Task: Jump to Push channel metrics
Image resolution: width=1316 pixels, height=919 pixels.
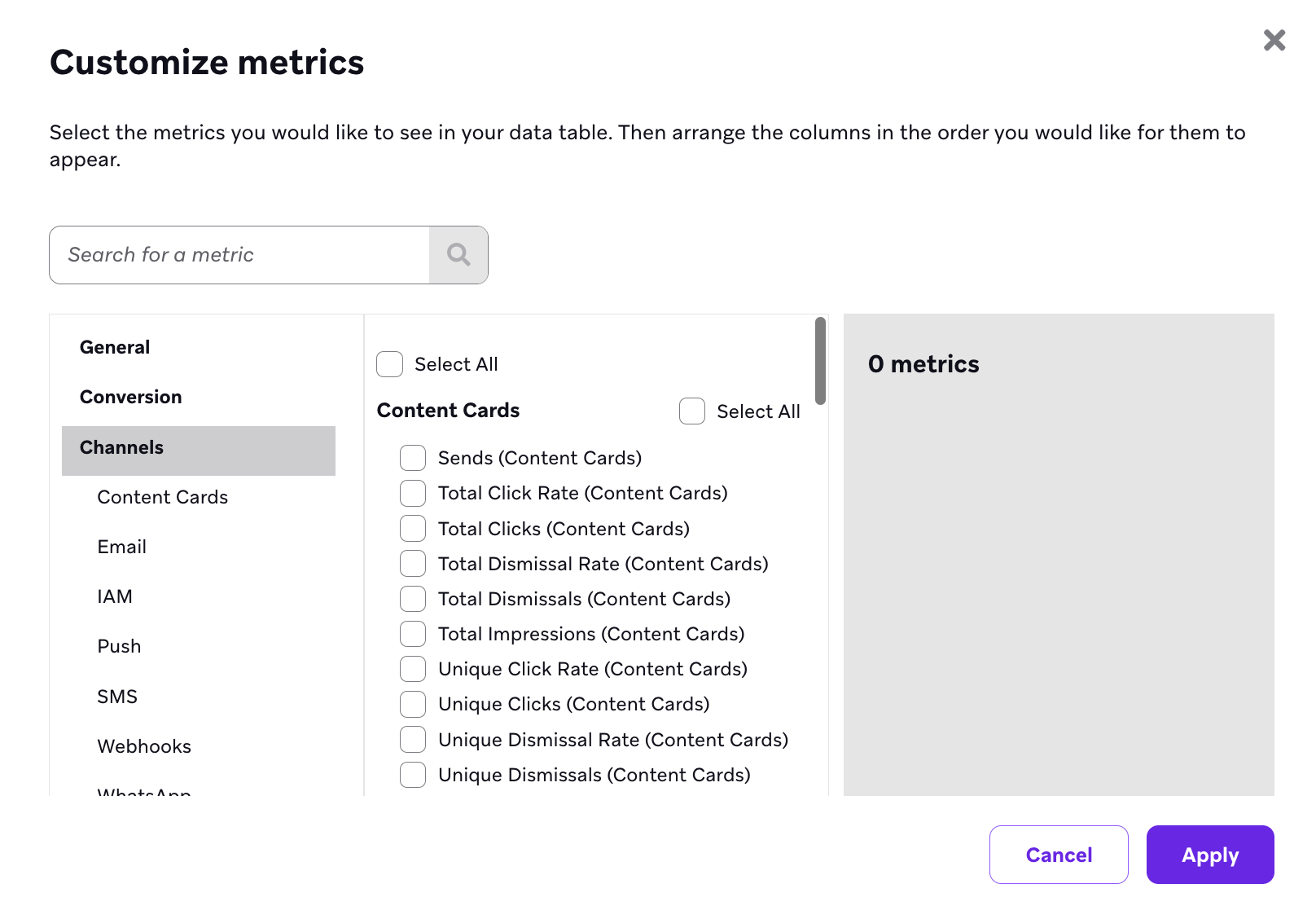Action: (119, 646)
